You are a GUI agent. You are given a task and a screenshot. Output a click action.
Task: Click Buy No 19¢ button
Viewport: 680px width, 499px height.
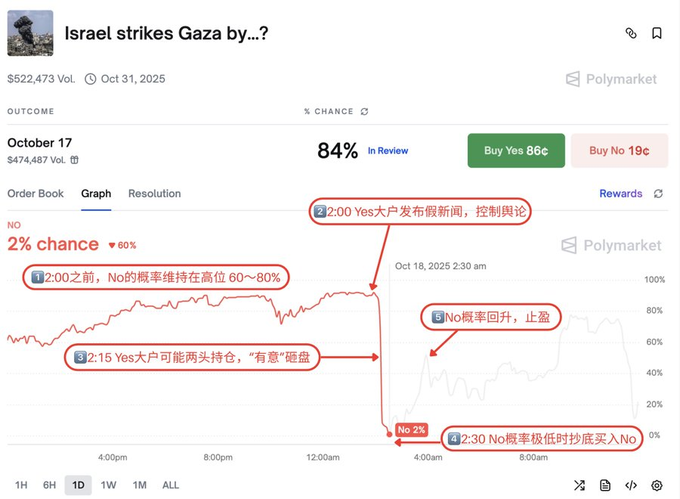(618, 151)
